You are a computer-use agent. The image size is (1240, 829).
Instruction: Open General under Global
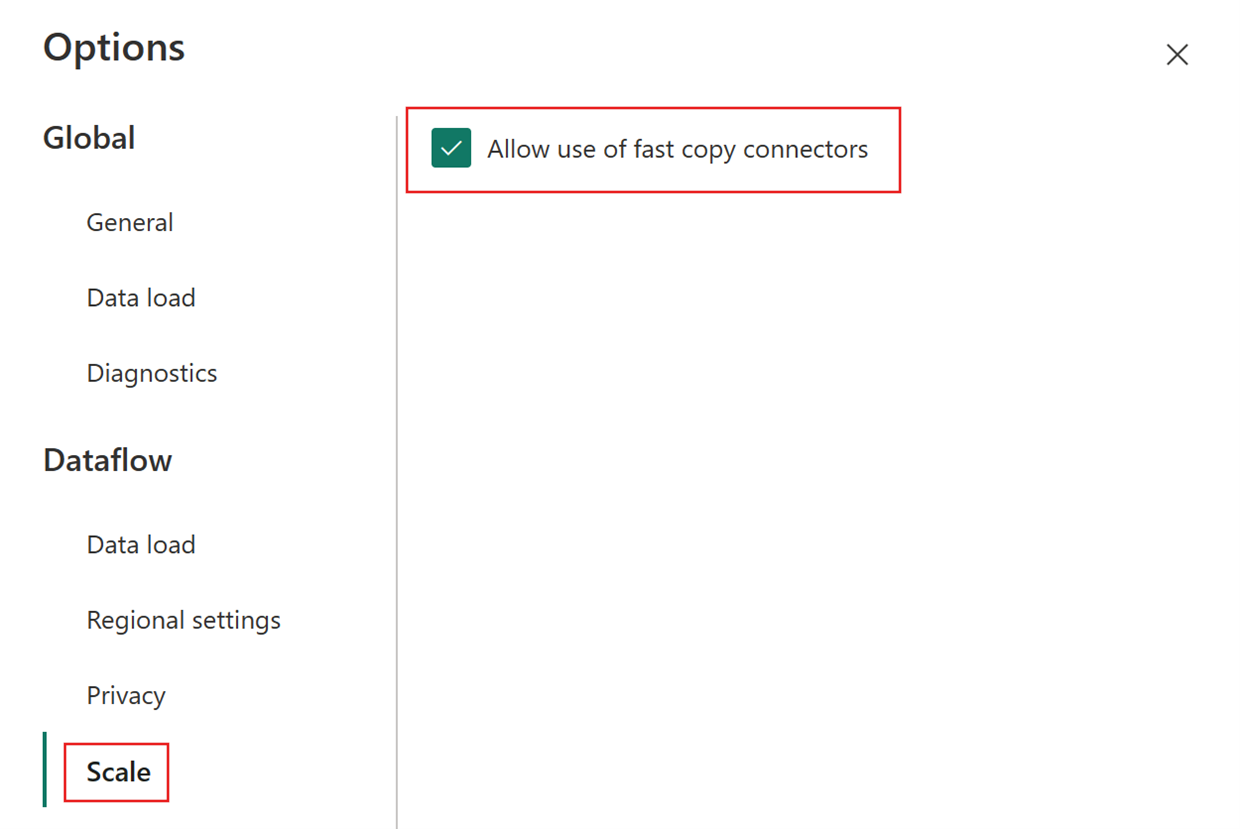click(130, 222)
